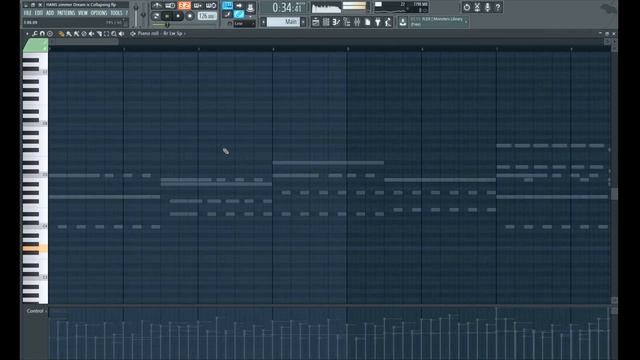The height and width of the screenshot is (360, 640).
Task: Select next pattern with right arrow
Action: coord(303,22)
